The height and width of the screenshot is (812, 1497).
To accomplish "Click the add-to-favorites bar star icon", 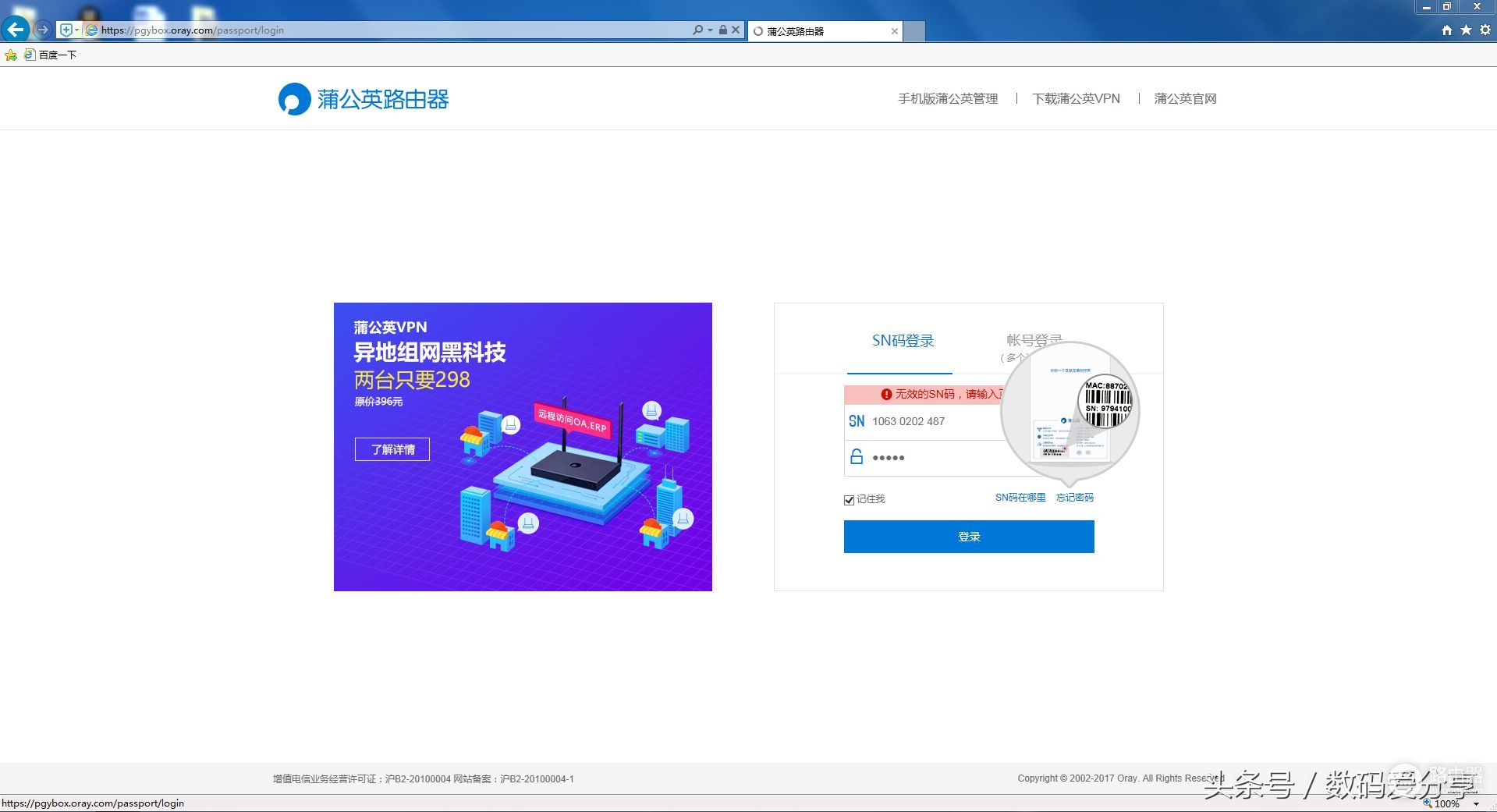I will 11,55.
